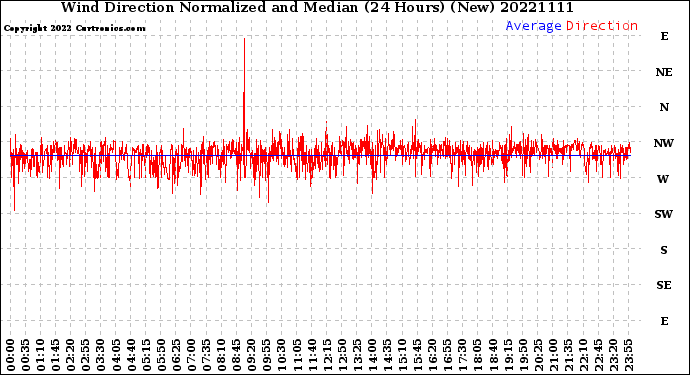Click the 00:35 time label
The width and height of the screenshot is (690, 375).
coord(26,355)
